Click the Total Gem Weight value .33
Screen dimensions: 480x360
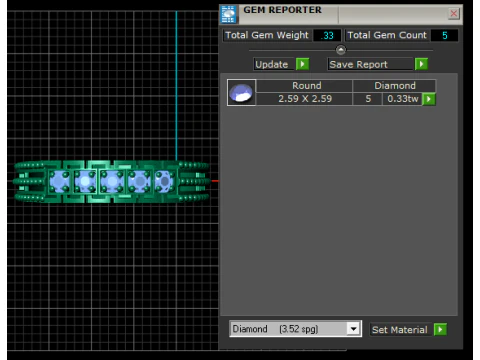(327, 35)
